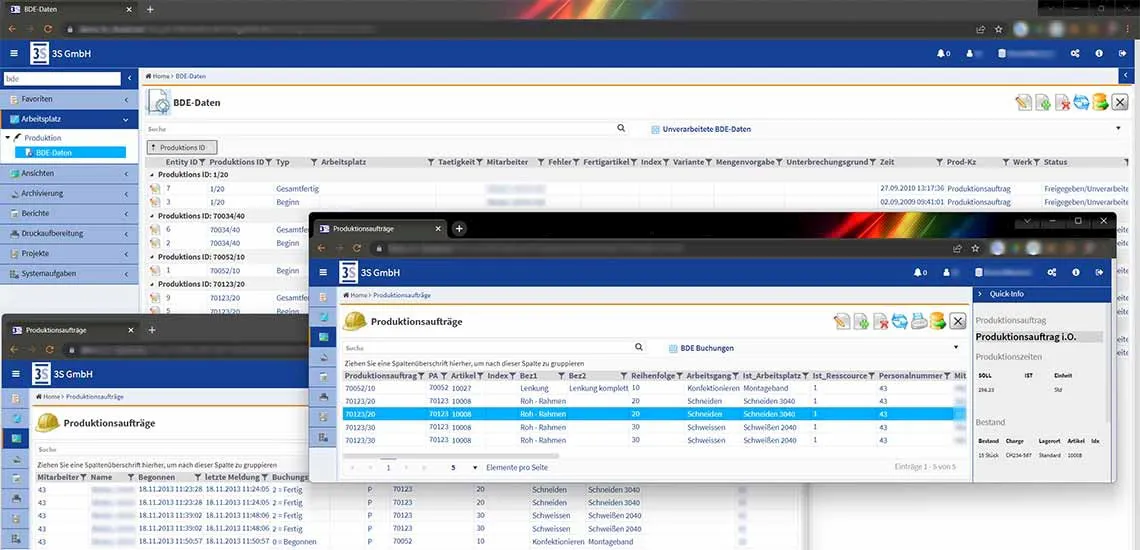Collapse the Produktions ID: 1/20 group
Image resolution: width=1140 pixels, height=550 pixels.
pos(152,175)
